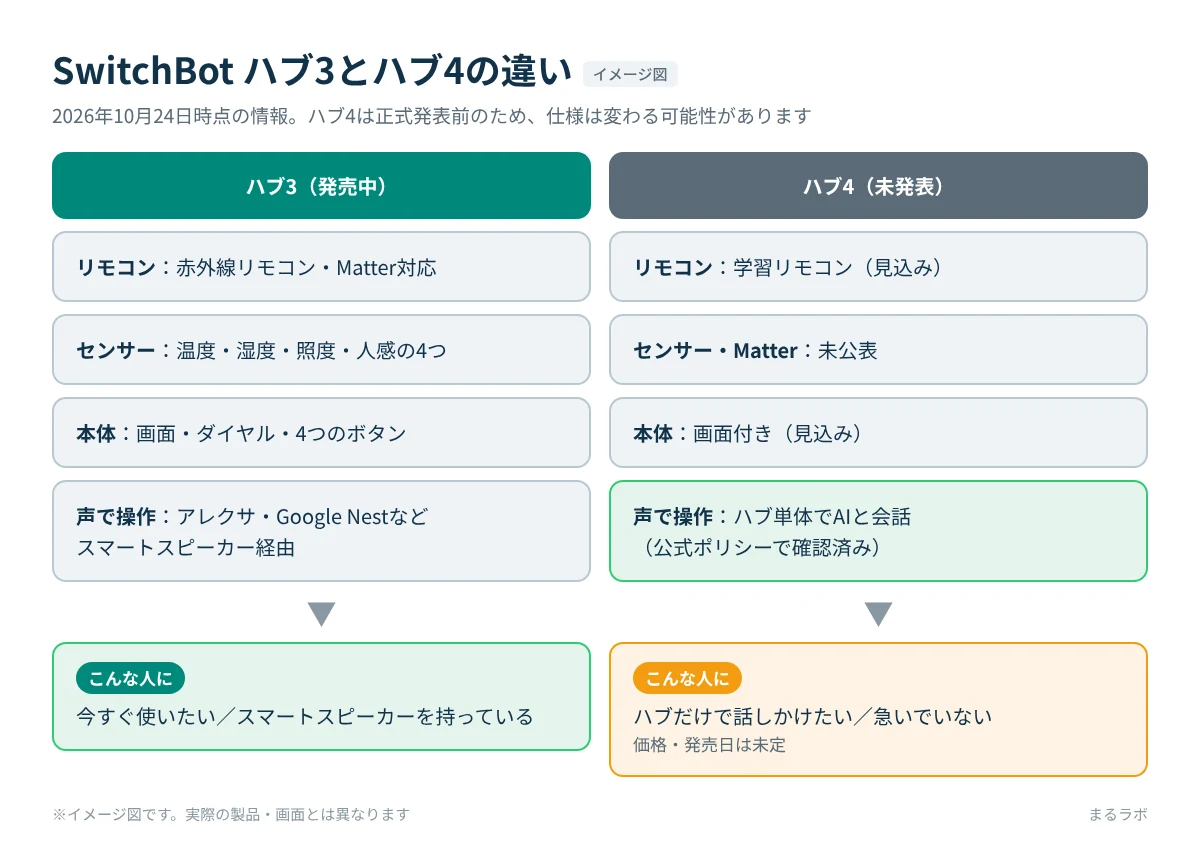Select the 'ハブ4（未発表）' gray header
This screenshot has height=855, width=1200.
click(878, 185)
